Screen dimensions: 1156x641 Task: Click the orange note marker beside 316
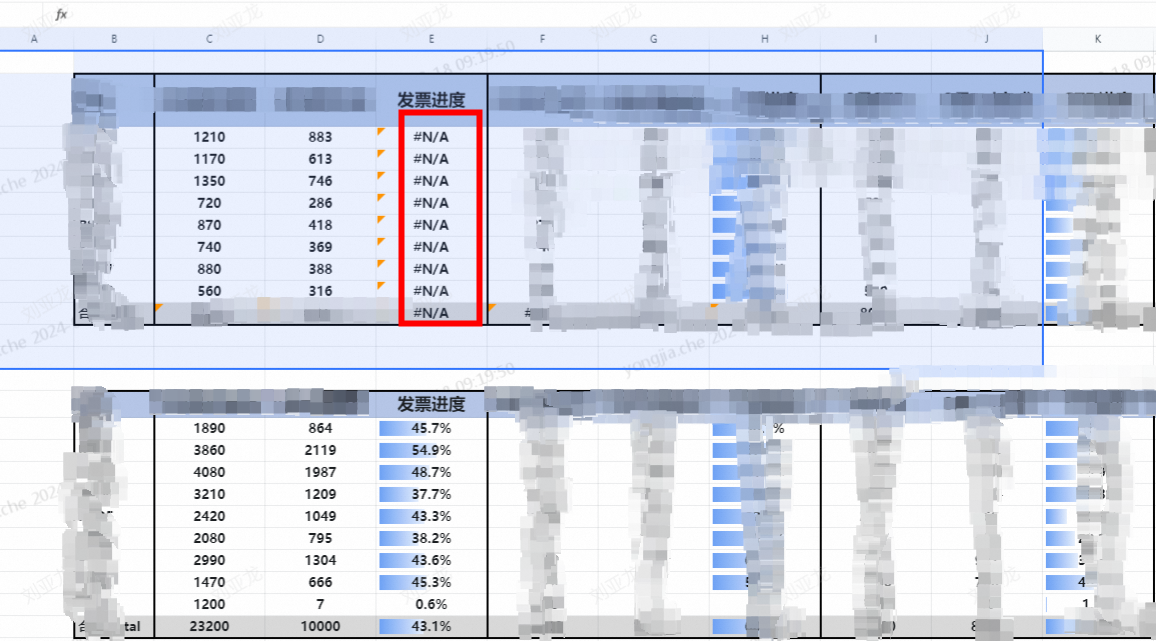tap(380, 285)
